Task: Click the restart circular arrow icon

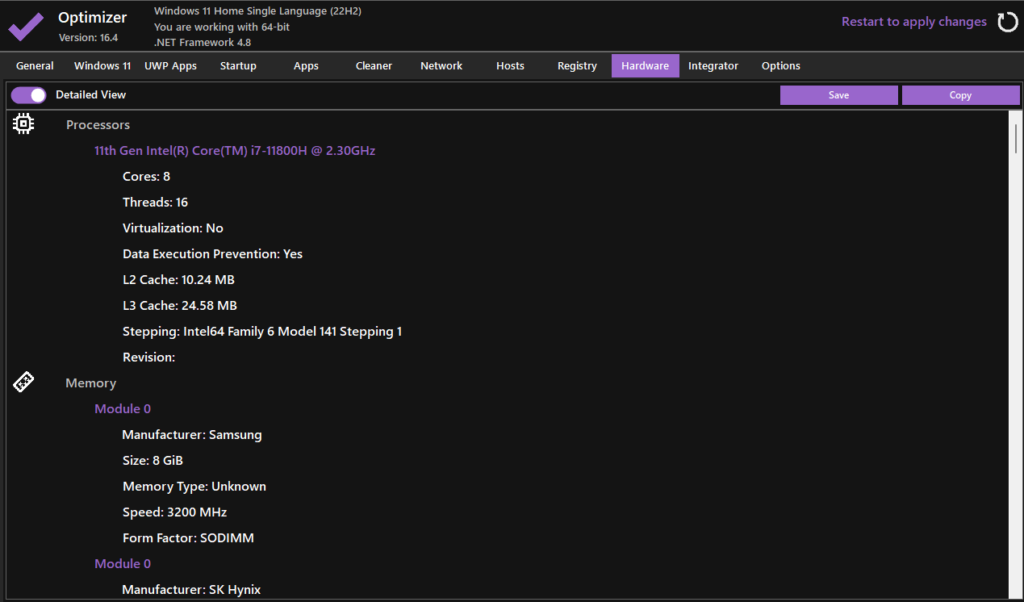Action: click(1007, 22)
